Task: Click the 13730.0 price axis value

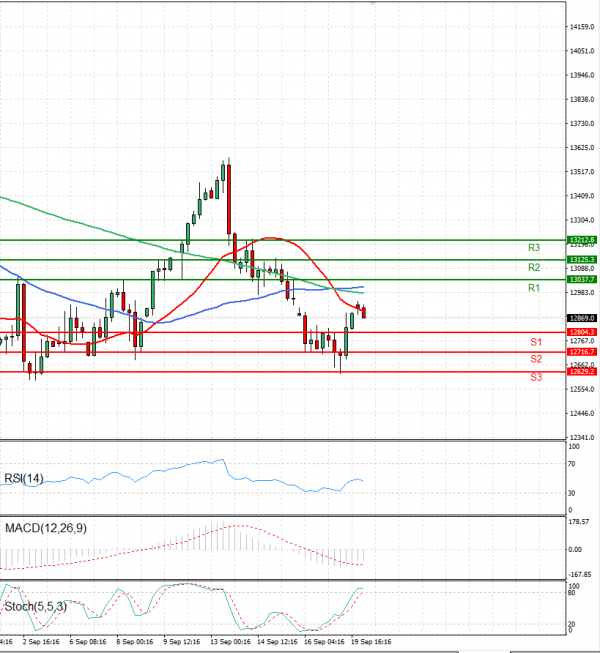Action: coord(582,124)
